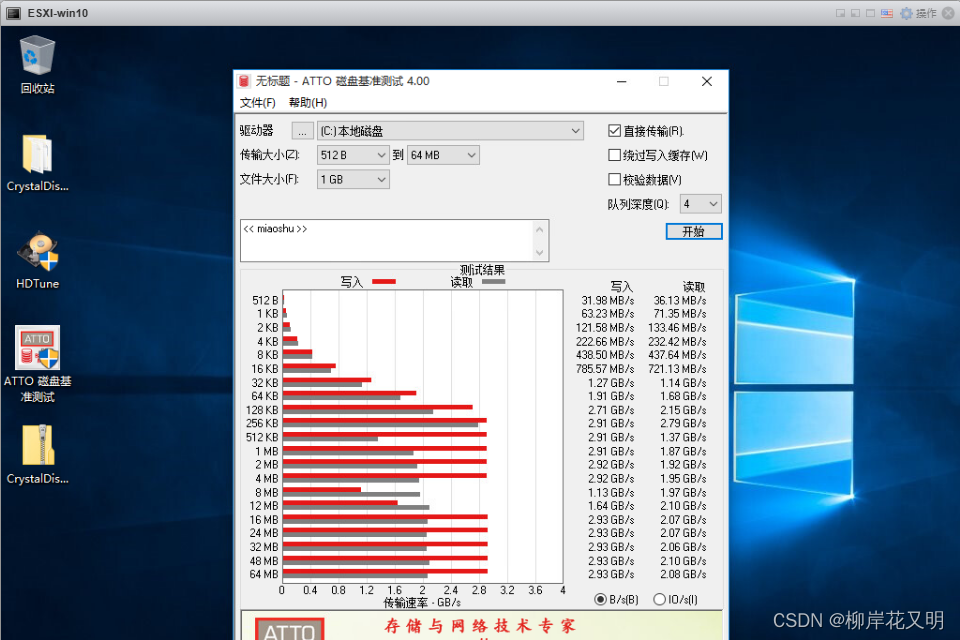Open the Help (帮助) menu

point(308,102)
